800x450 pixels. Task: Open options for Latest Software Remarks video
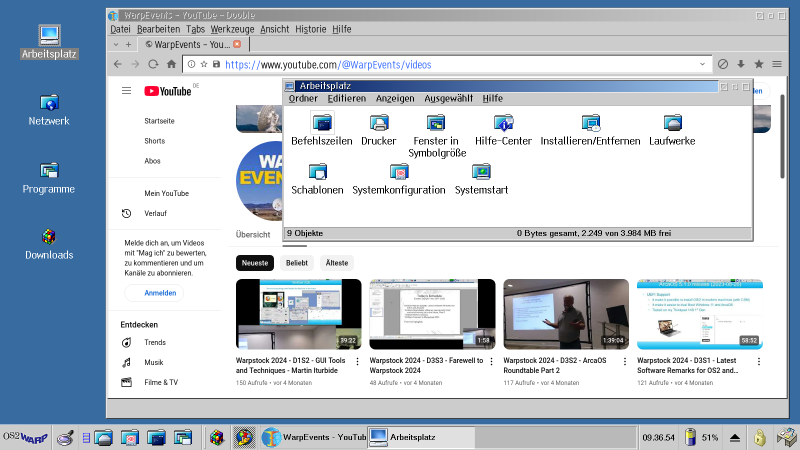tap(759, 361)
